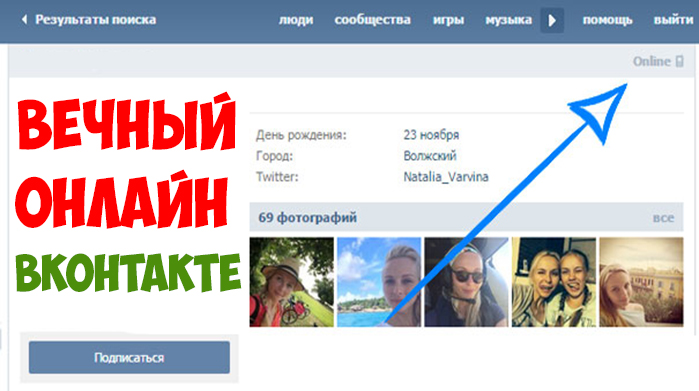
Task: Click the День рождения label
Action: point(301,135)
